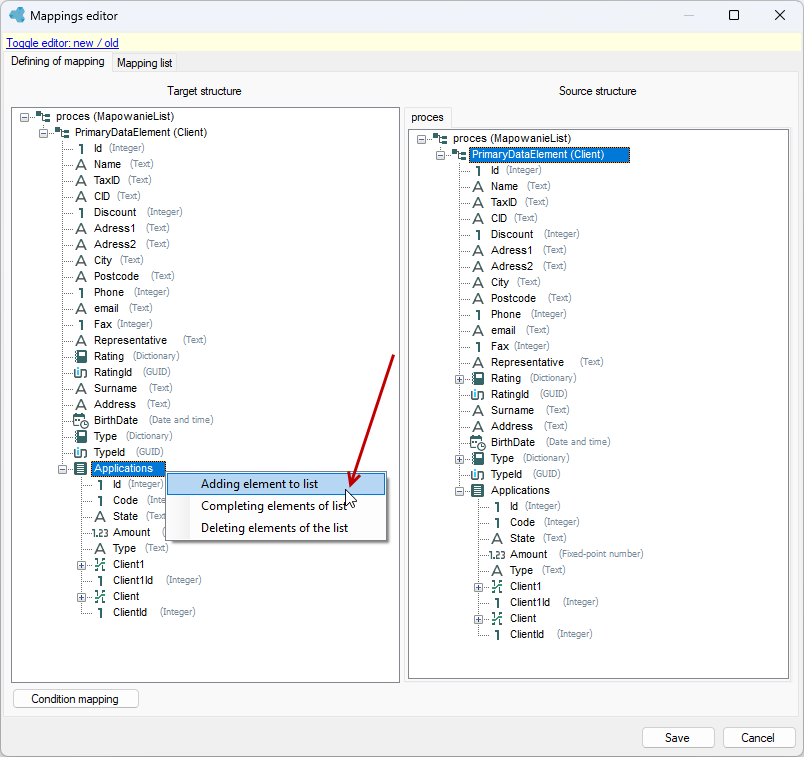Select ClientId in the Source structure tree
Viewport: 804px width, 757px height.
[x=527, y=634]
